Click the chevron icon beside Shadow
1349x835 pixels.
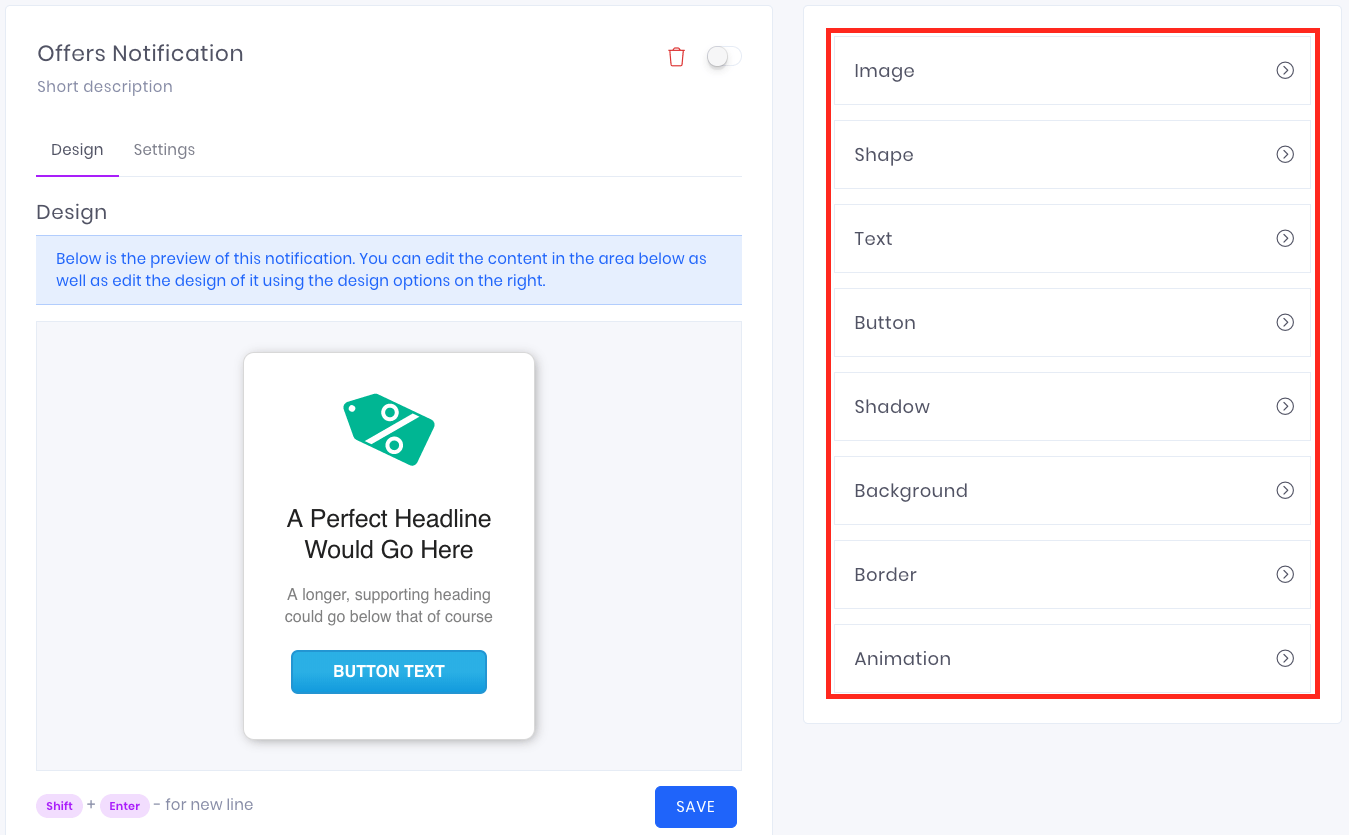click(1284, 406)
